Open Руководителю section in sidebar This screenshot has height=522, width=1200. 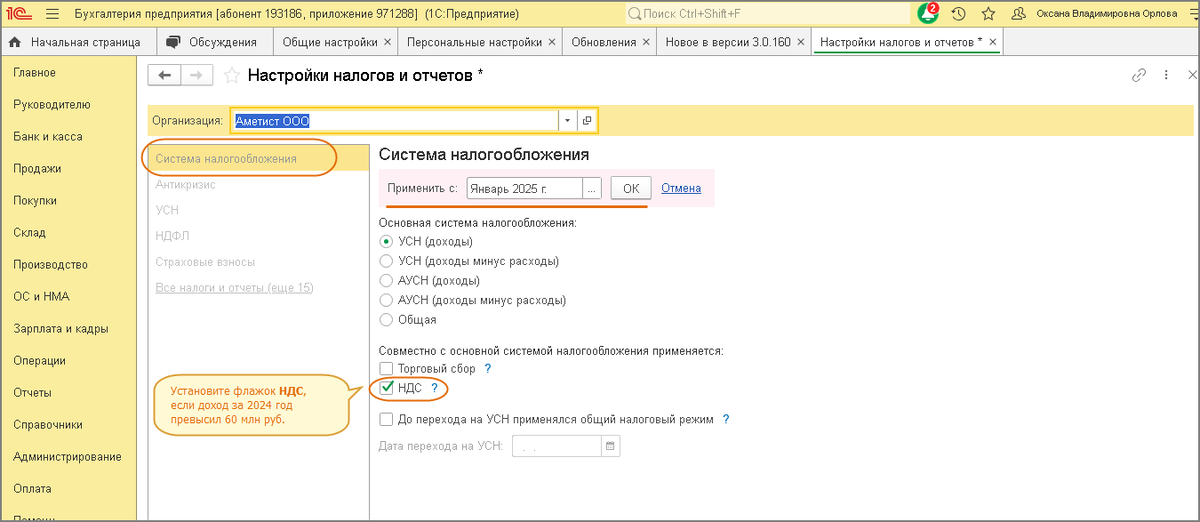[x=52, y=105]
